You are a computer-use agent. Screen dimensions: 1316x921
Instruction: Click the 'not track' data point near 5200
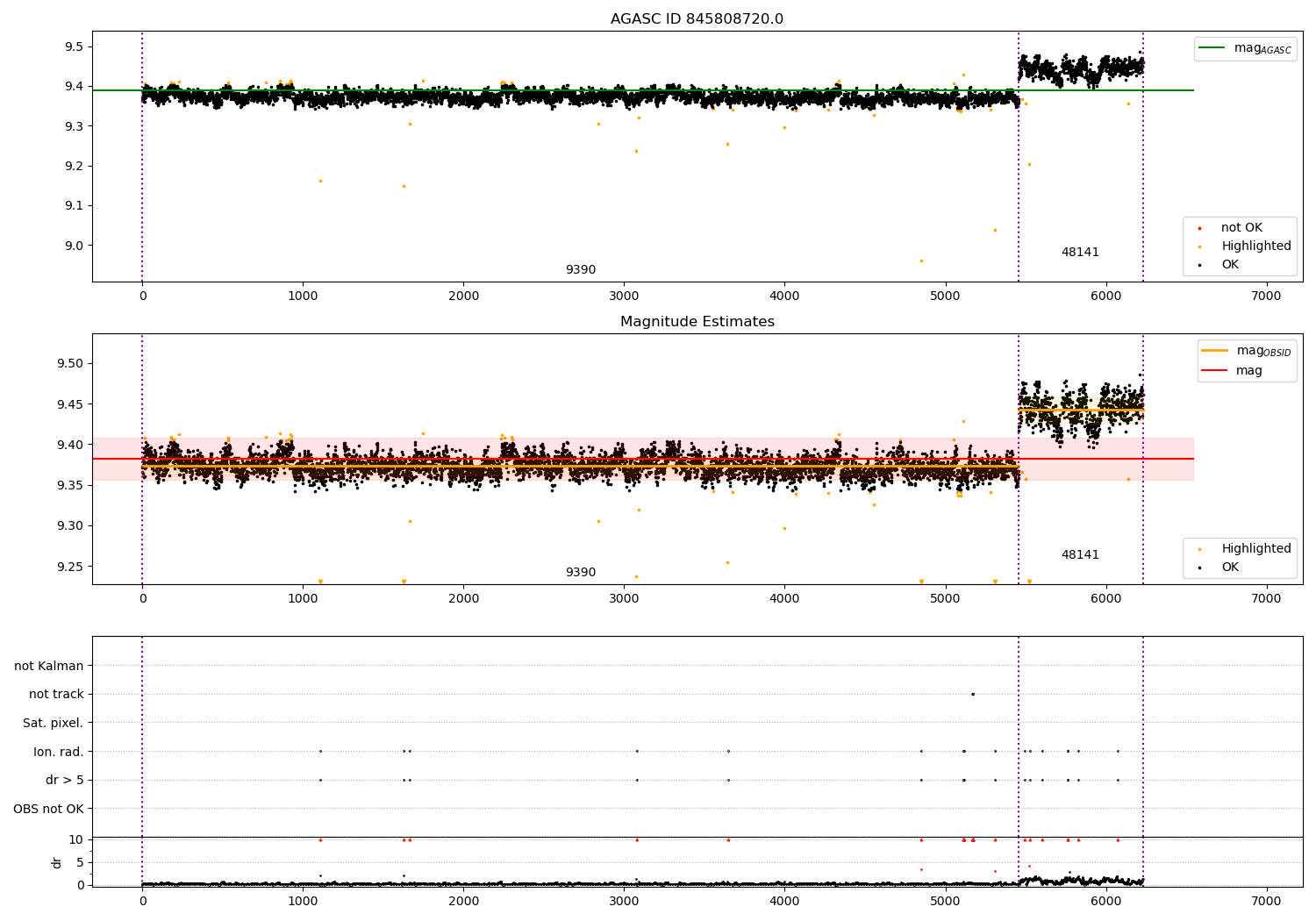click(972, 694)
